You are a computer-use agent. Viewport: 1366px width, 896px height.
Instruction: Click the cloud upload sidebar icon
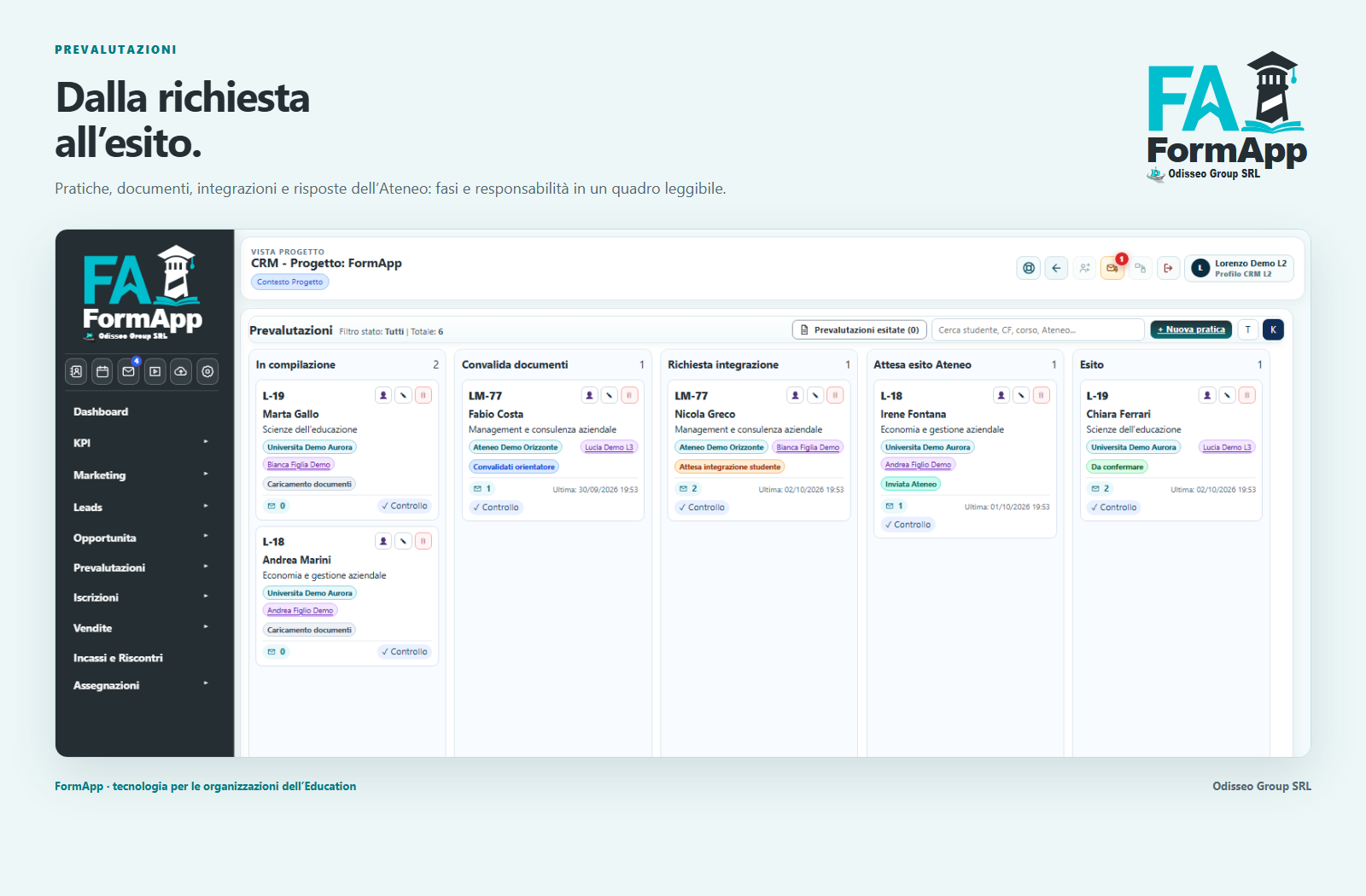click(181, 371)
